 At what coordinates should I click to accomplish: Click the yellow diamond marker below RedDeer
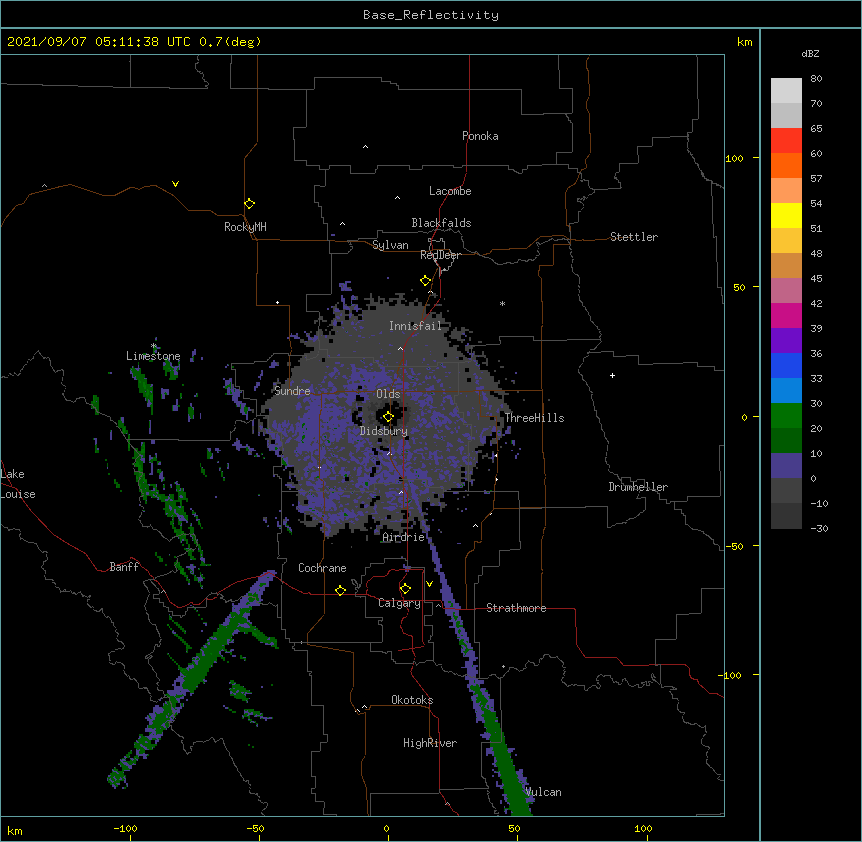pos(426,281)
